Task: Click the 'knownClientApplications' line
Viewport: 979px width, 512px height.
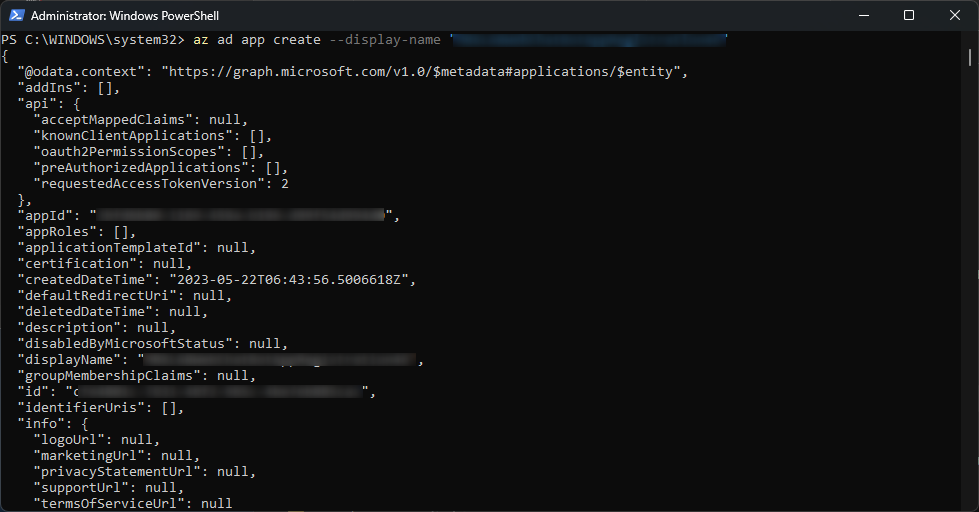Action: (x=152, y=136)
